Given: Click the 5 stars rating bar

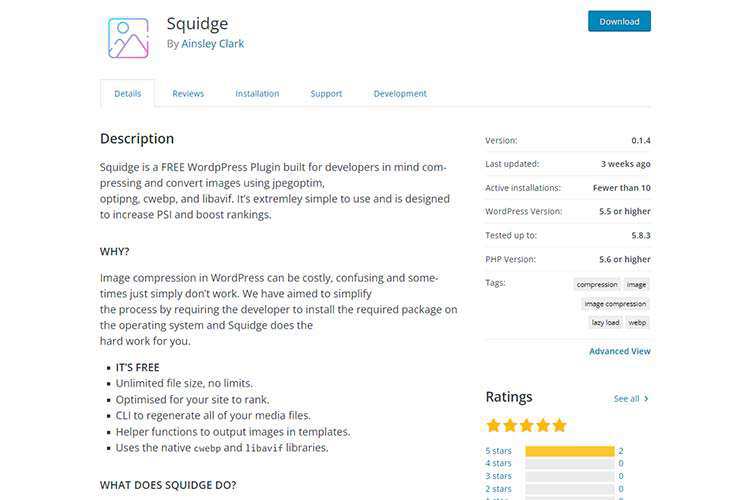Looking at the screenshot, I should [x=569, y=451].
